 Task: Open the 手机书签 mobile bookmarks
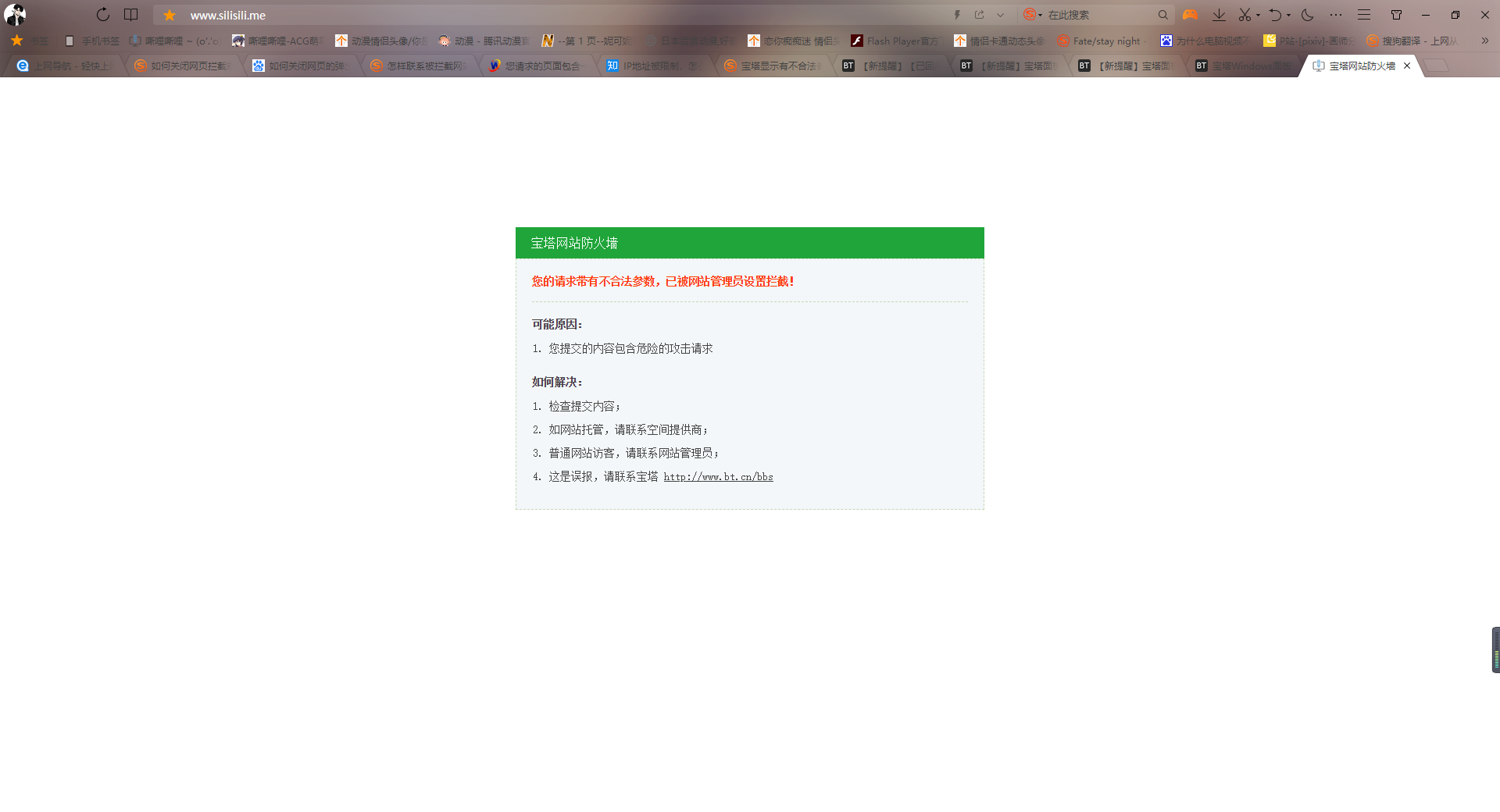coord(92,41)
